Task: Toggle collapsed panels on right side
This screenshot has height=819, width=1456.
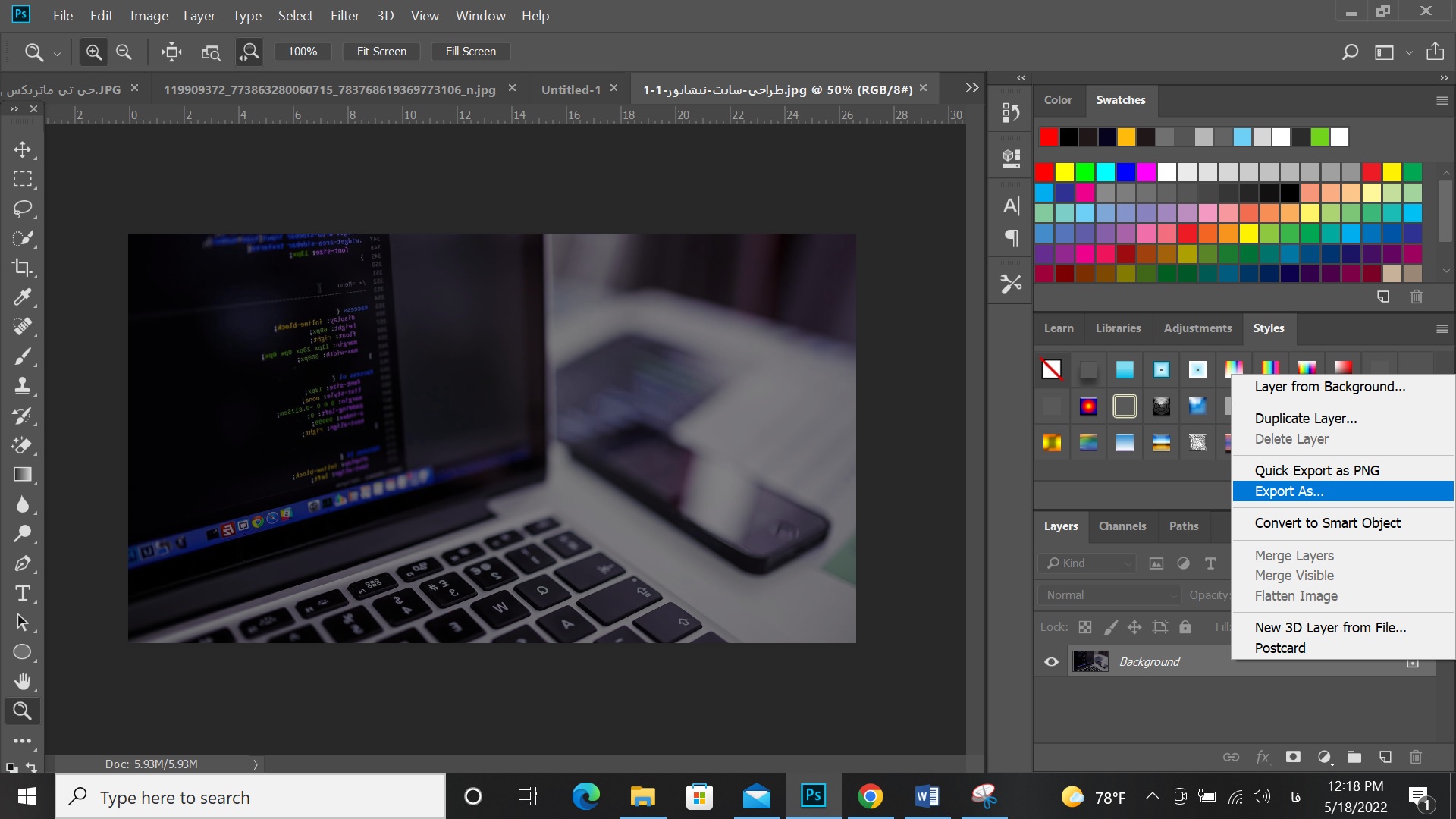Action: coord(1019,78)
